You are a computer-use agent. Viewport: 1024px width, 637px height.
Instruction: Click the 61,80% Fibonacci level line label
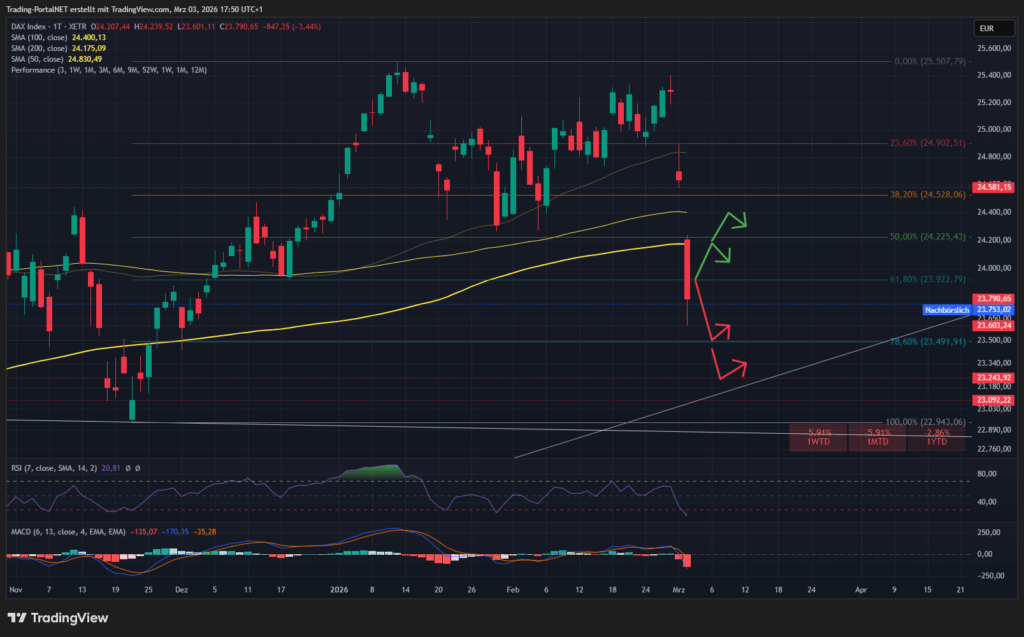(924, 280)
